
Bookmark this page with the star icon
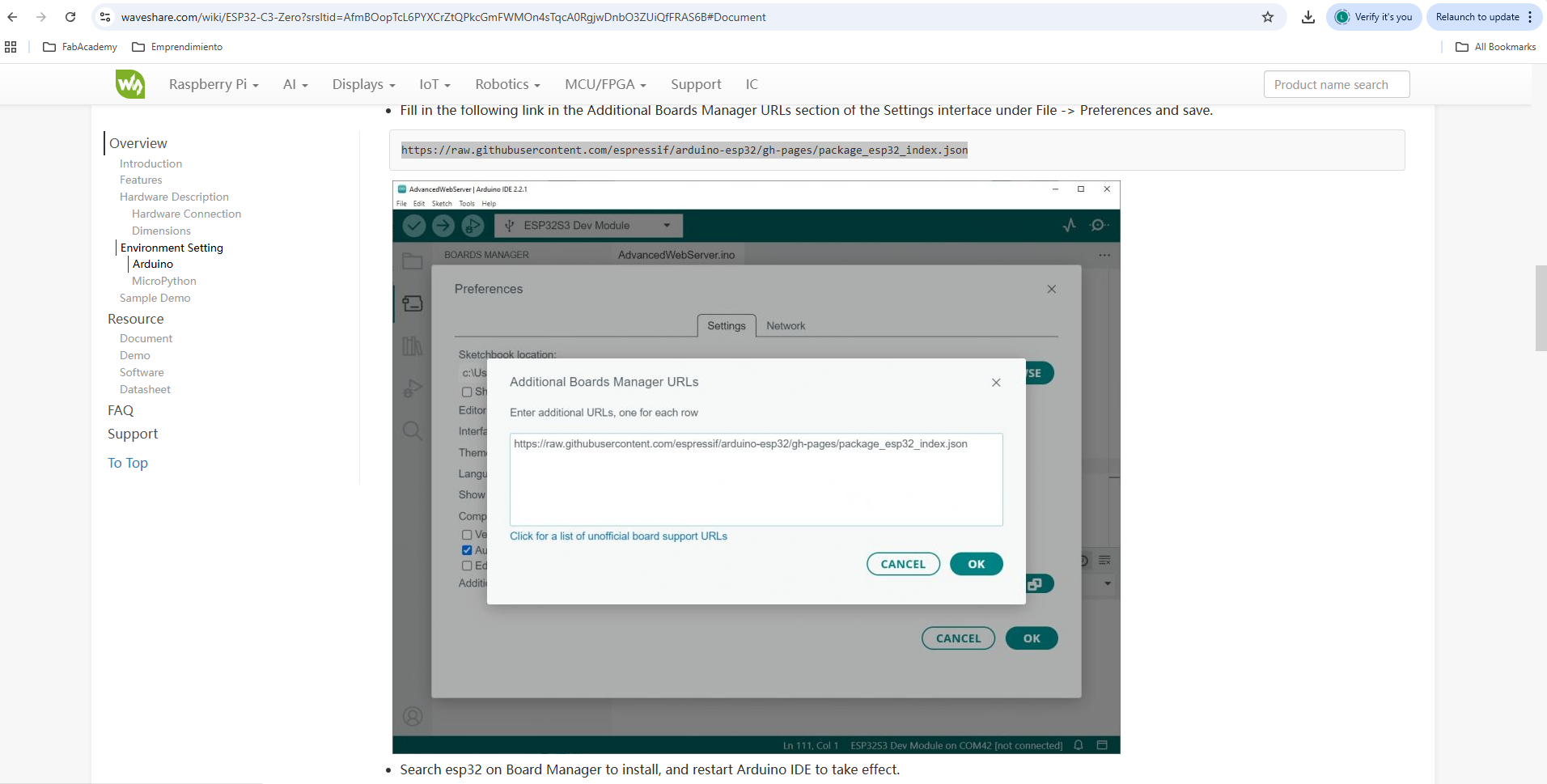tap(1268, 17)
